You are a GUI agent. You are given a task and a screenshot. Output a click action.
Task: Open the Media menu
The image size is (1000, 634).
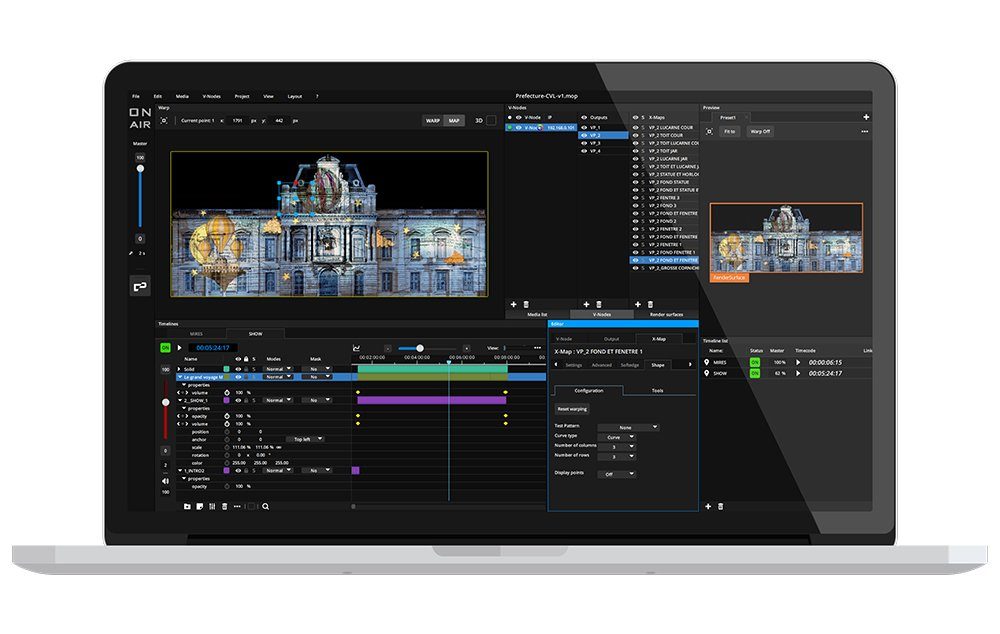[182, 96]
